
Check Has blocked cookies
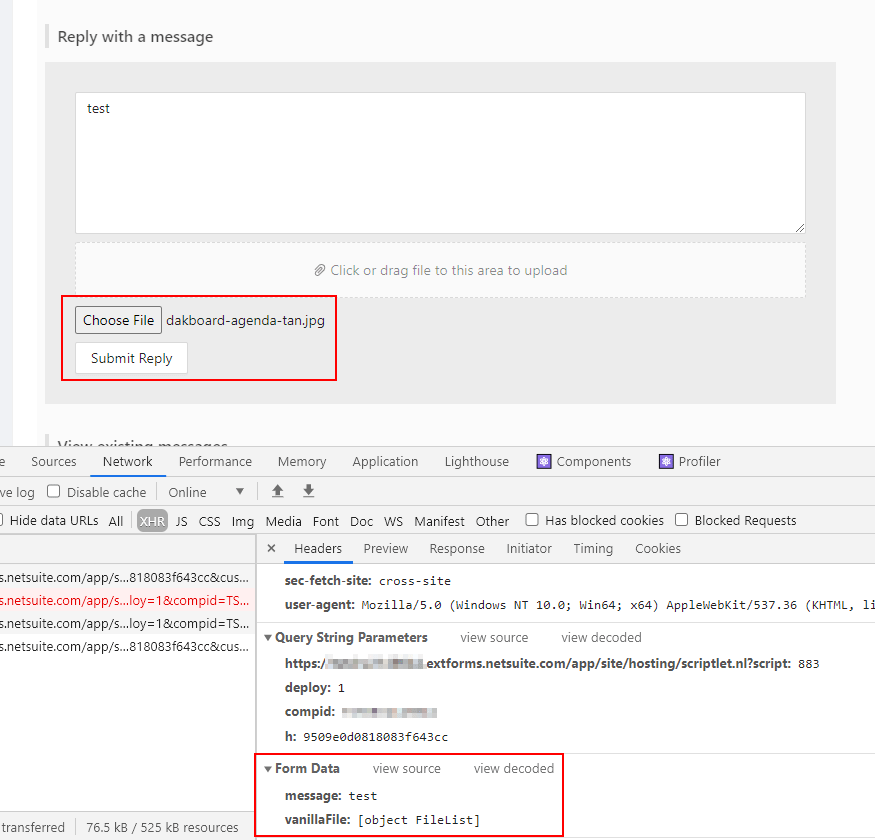(531, 520)
